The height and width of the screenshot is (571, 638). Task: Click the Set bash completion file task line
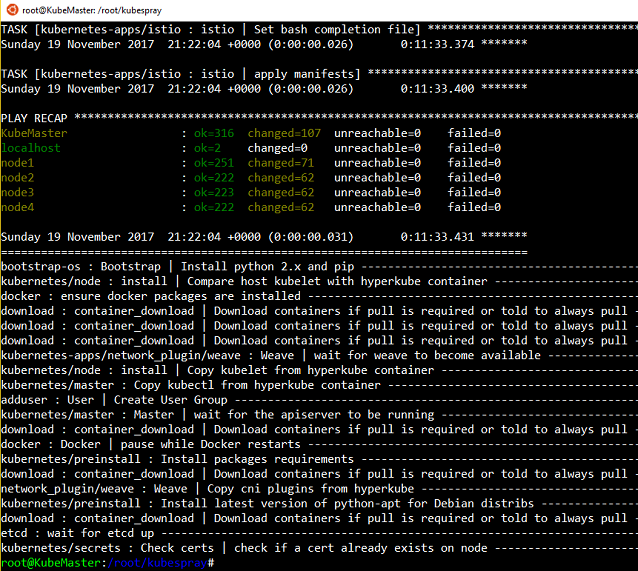tap(211, 30)
